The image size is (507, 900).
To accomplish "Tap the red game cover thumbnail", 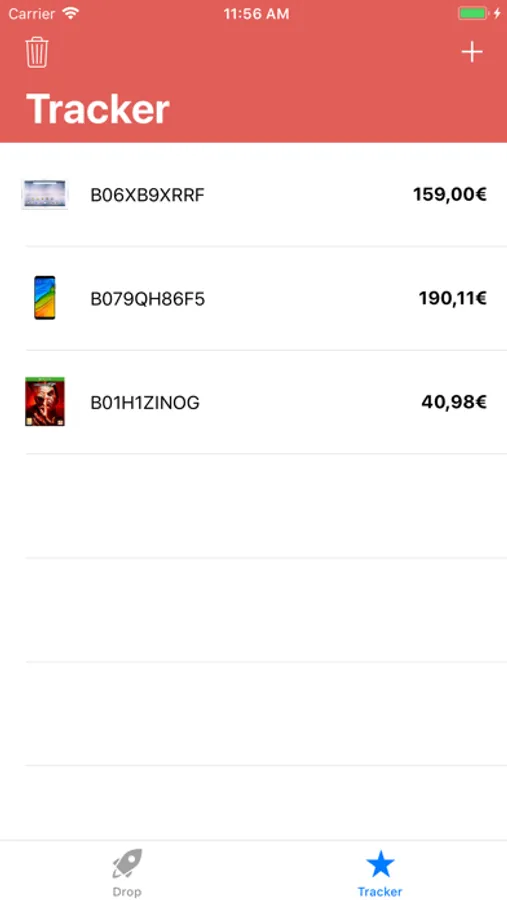I will (45, 401).
